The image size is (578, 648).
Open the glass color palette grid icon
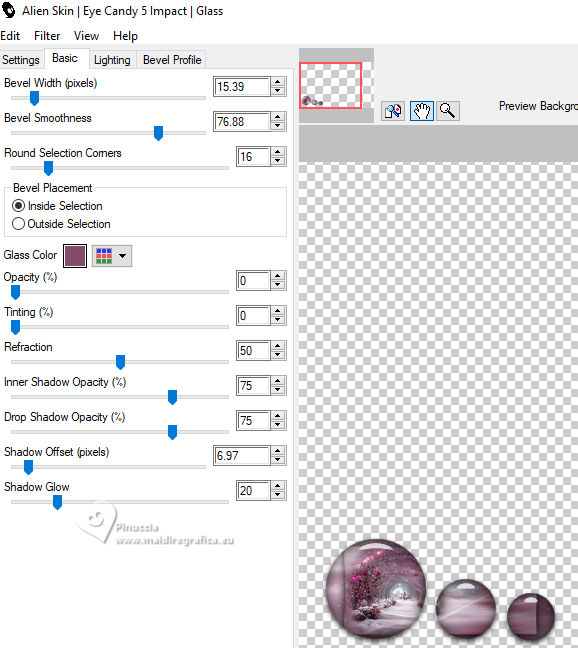(x=104, y=256)
